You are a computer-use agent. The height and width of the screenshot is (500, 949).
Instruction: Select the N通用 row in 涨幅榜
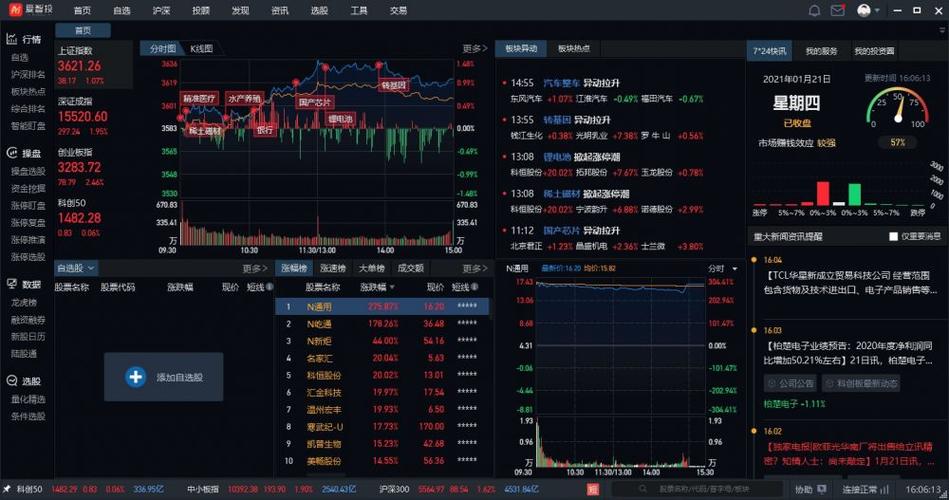coord(382,307)
